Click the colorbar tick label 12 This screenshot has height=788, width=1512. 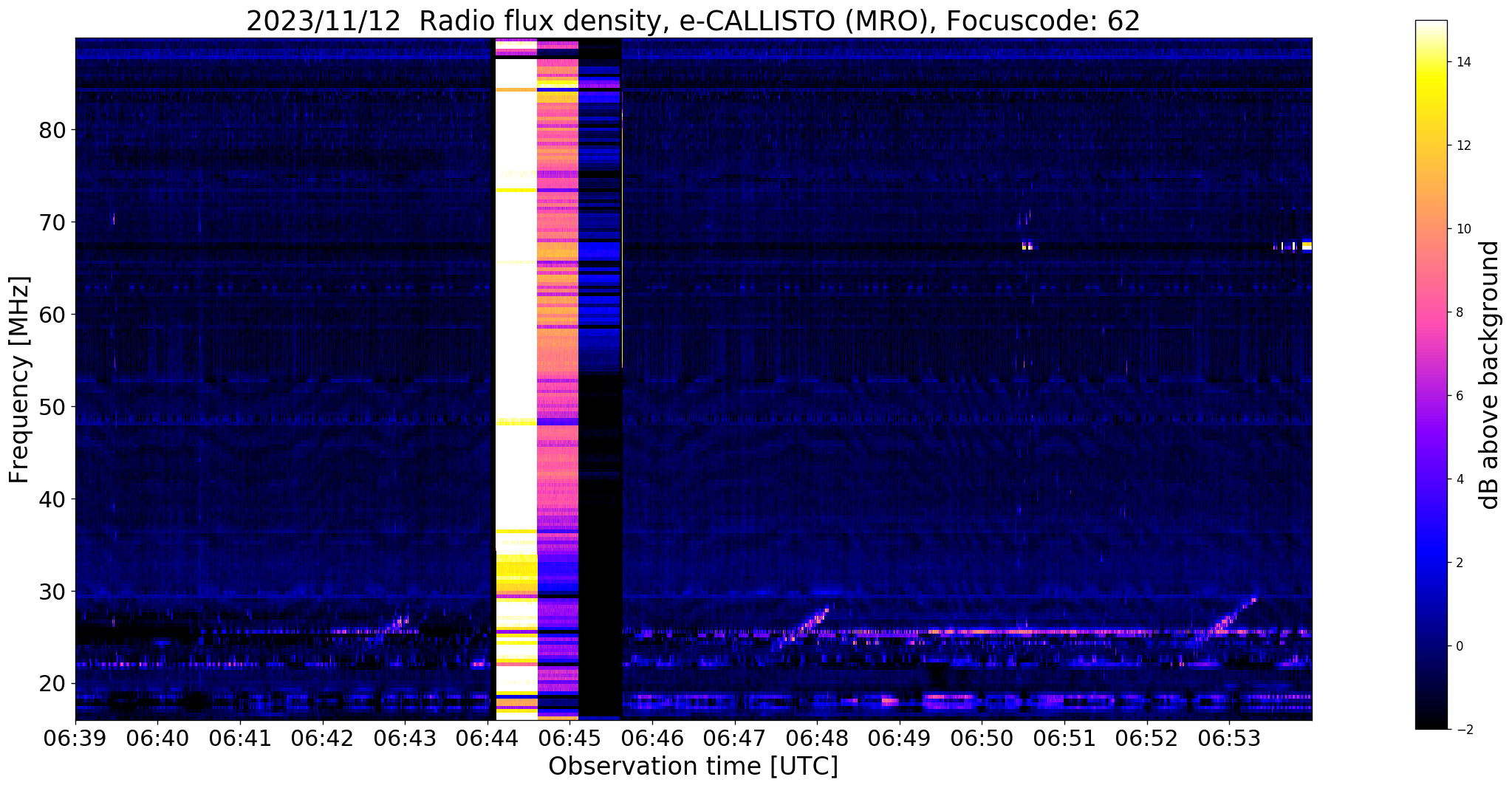point(1463,146)
